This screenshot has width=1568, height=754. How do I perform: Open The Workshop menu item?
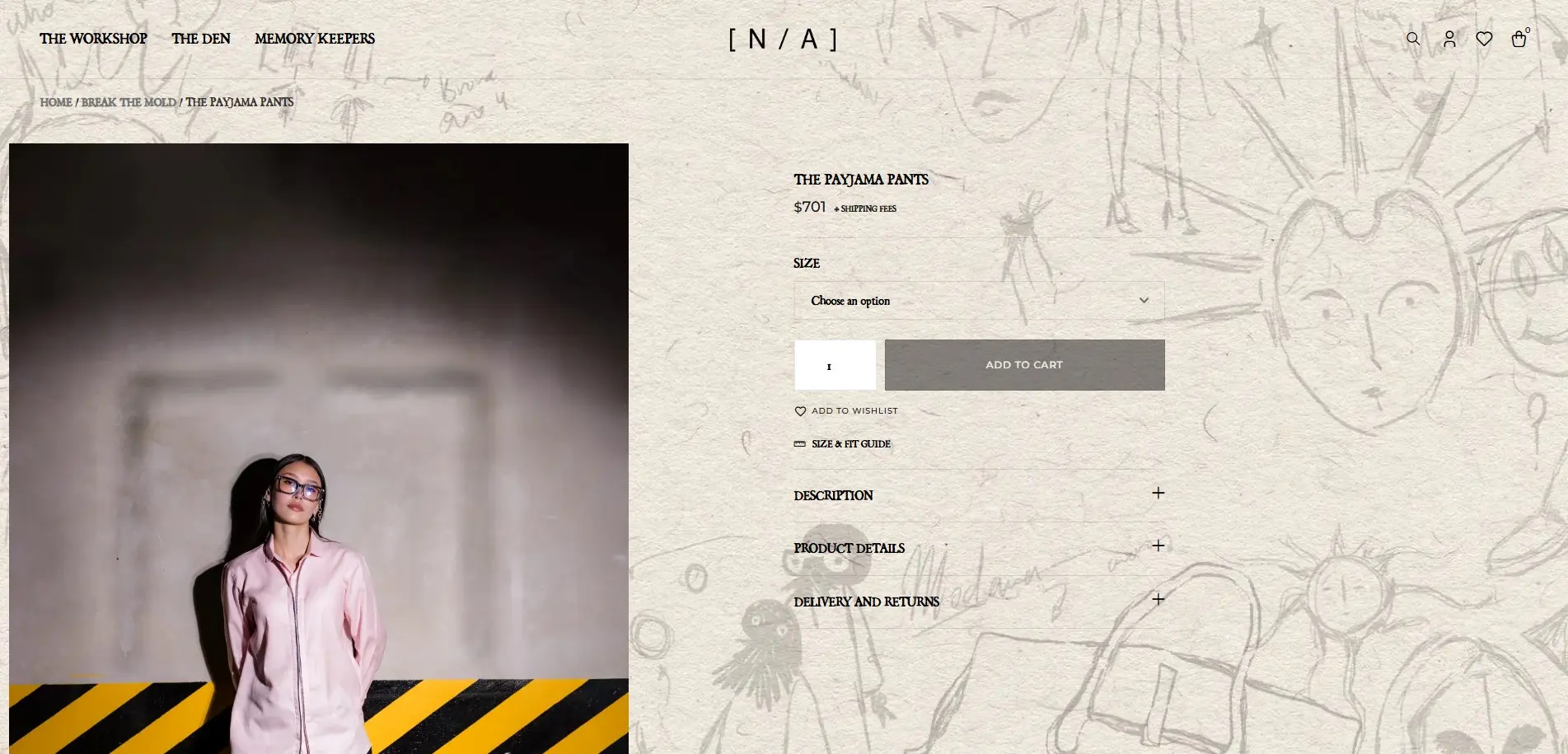pos(93,39)
